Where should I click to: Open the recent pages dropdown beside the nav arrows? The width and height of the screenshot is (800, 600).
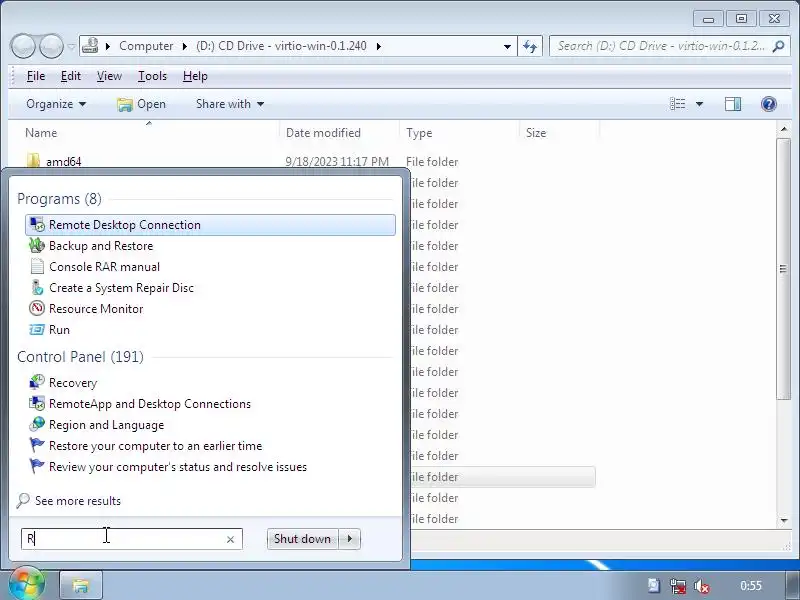71,47
